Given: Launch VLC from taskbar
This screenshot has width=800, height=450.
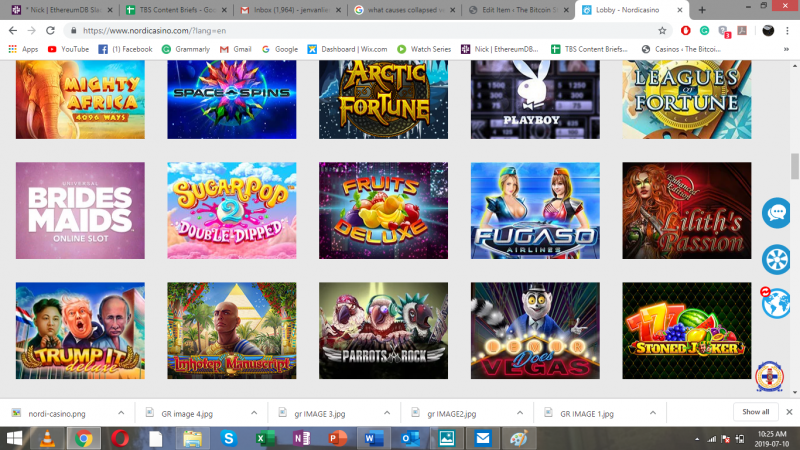Looking at the screenshot, I should [x=47, y=438].
